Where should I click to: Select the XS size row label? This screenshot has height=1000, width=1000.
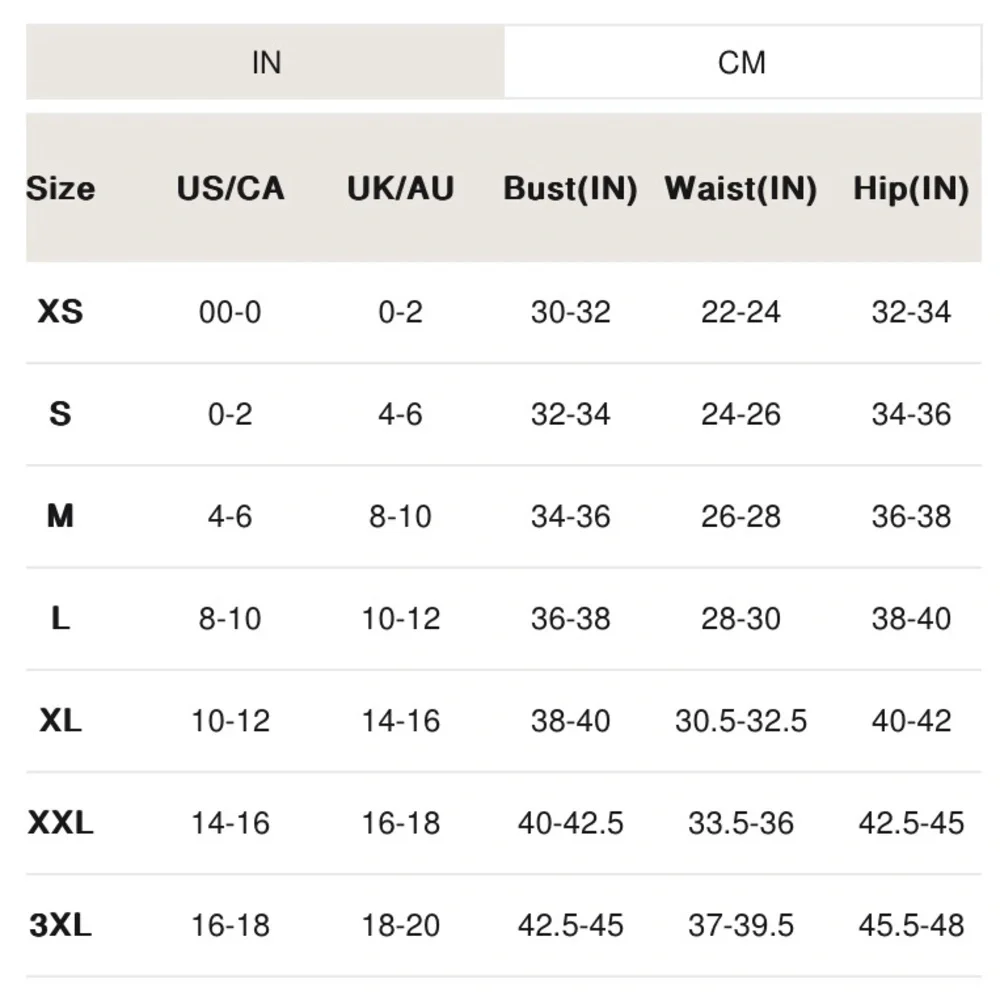tap(60, 312)
